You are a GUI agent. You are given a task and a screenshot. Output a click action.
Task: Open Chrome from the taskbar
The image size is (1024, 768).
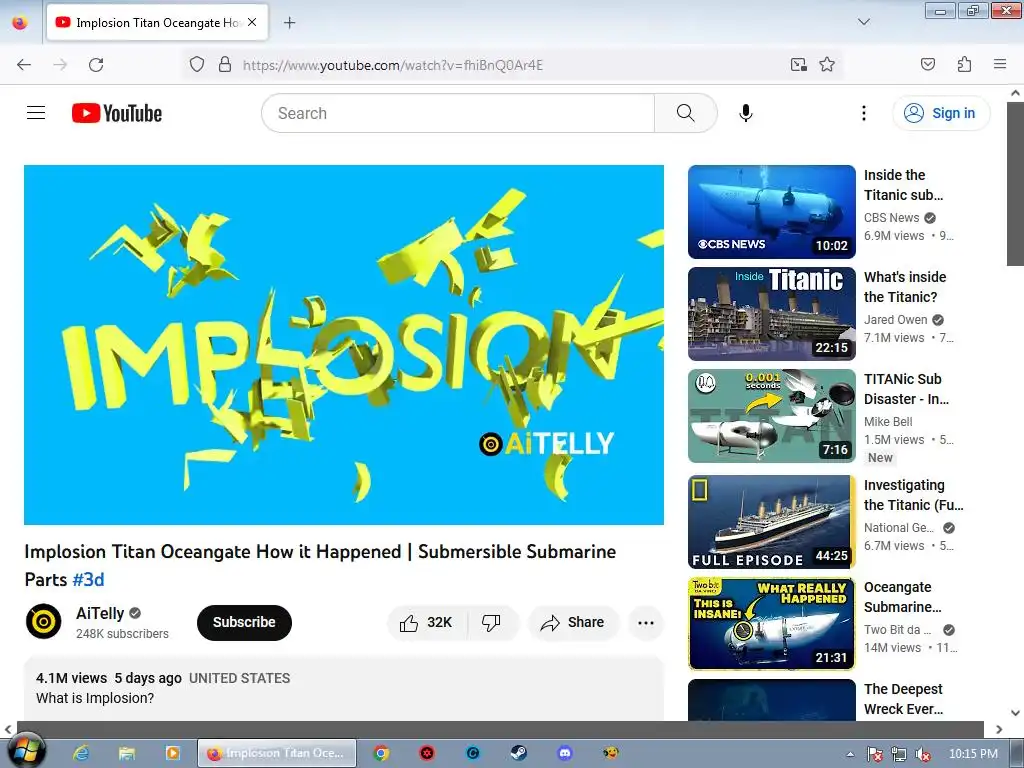point(381,753)
